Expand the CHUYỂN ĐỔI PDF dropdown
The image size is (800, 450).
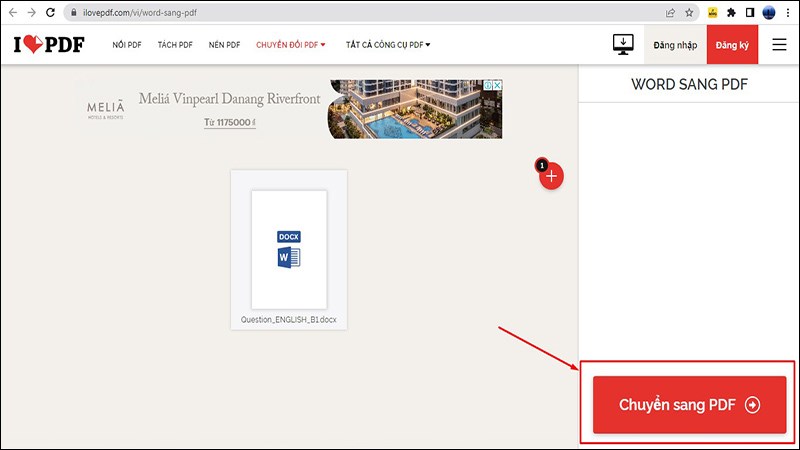click(291, 45)
